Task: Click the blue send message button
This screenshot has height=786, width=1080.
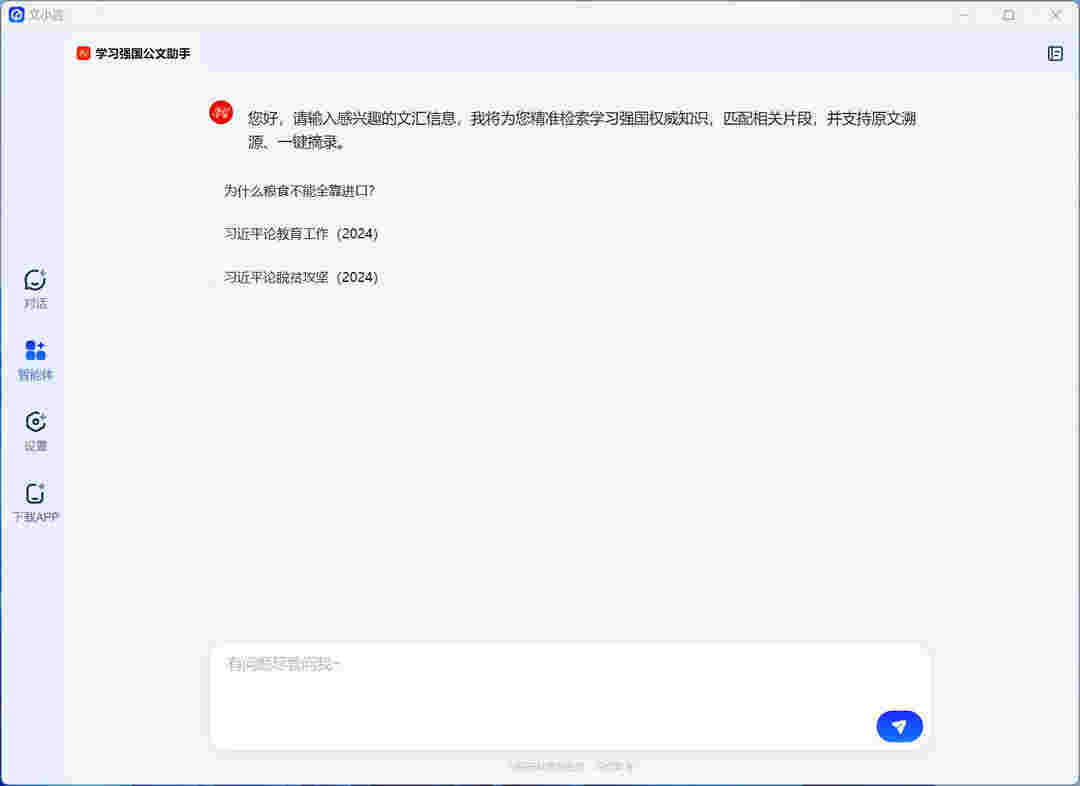Action: click(899, 726)
